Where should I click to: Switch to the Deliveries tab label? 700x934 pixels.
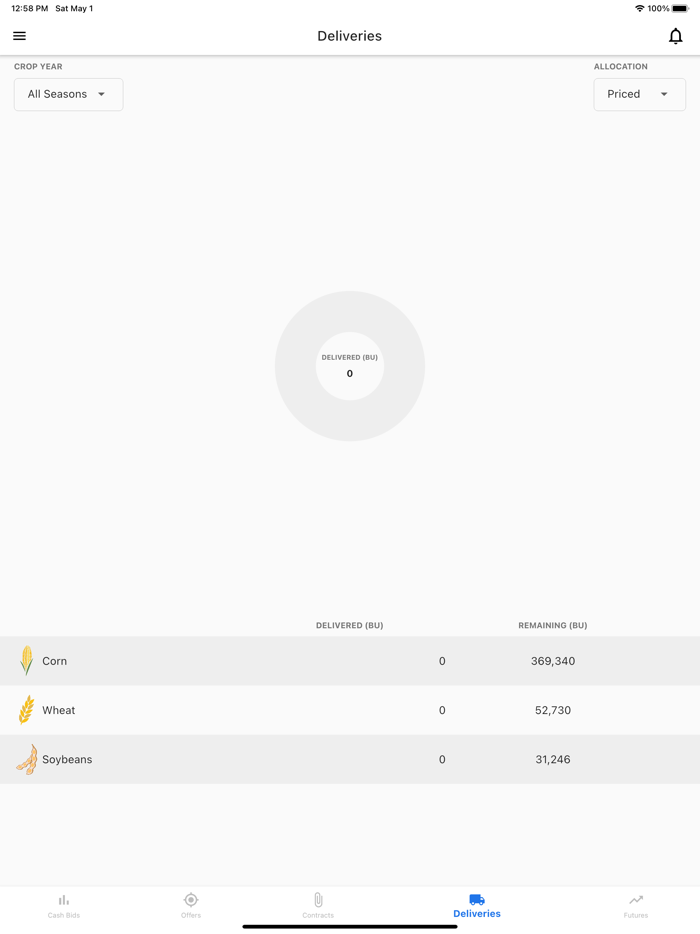(x=477, y=914)
